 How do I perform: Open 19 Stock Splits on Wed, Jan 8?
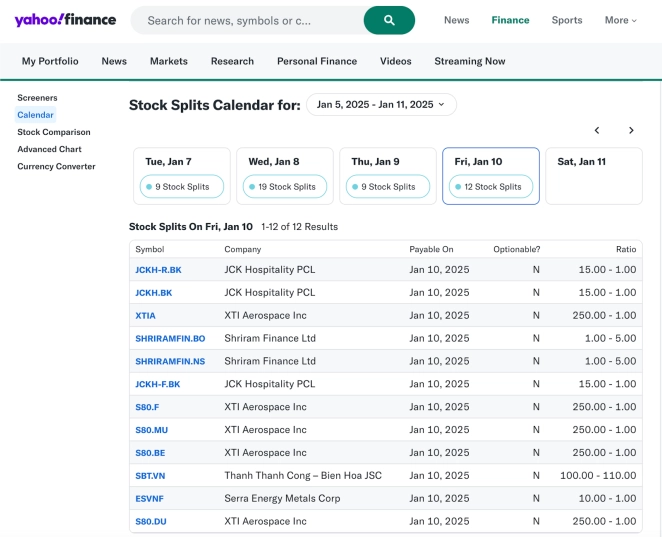(286, 187)
